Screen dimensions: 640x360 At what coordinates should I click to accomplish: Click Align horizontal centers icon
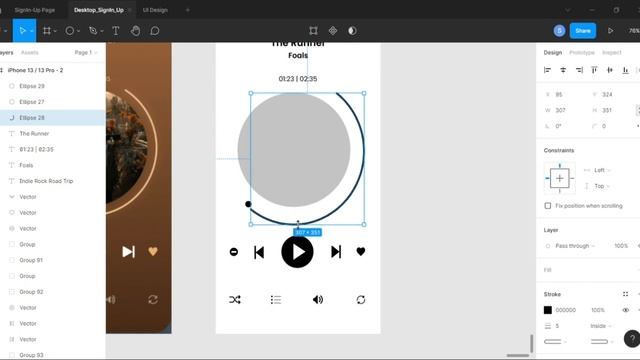pyautogui.click(x=563, y=70)
